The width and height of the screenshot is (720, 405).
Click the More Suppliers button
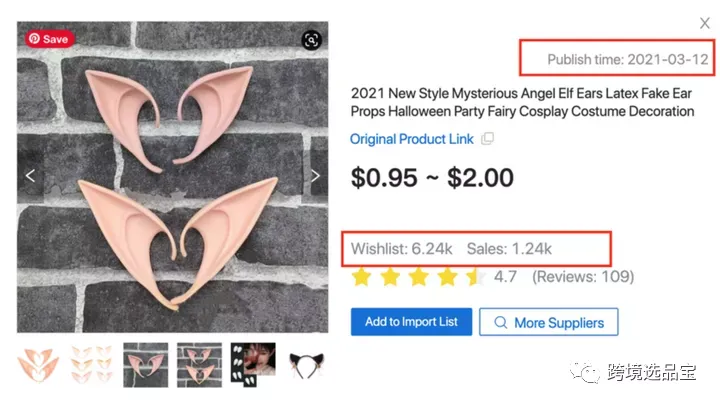(x=549, y=322)
